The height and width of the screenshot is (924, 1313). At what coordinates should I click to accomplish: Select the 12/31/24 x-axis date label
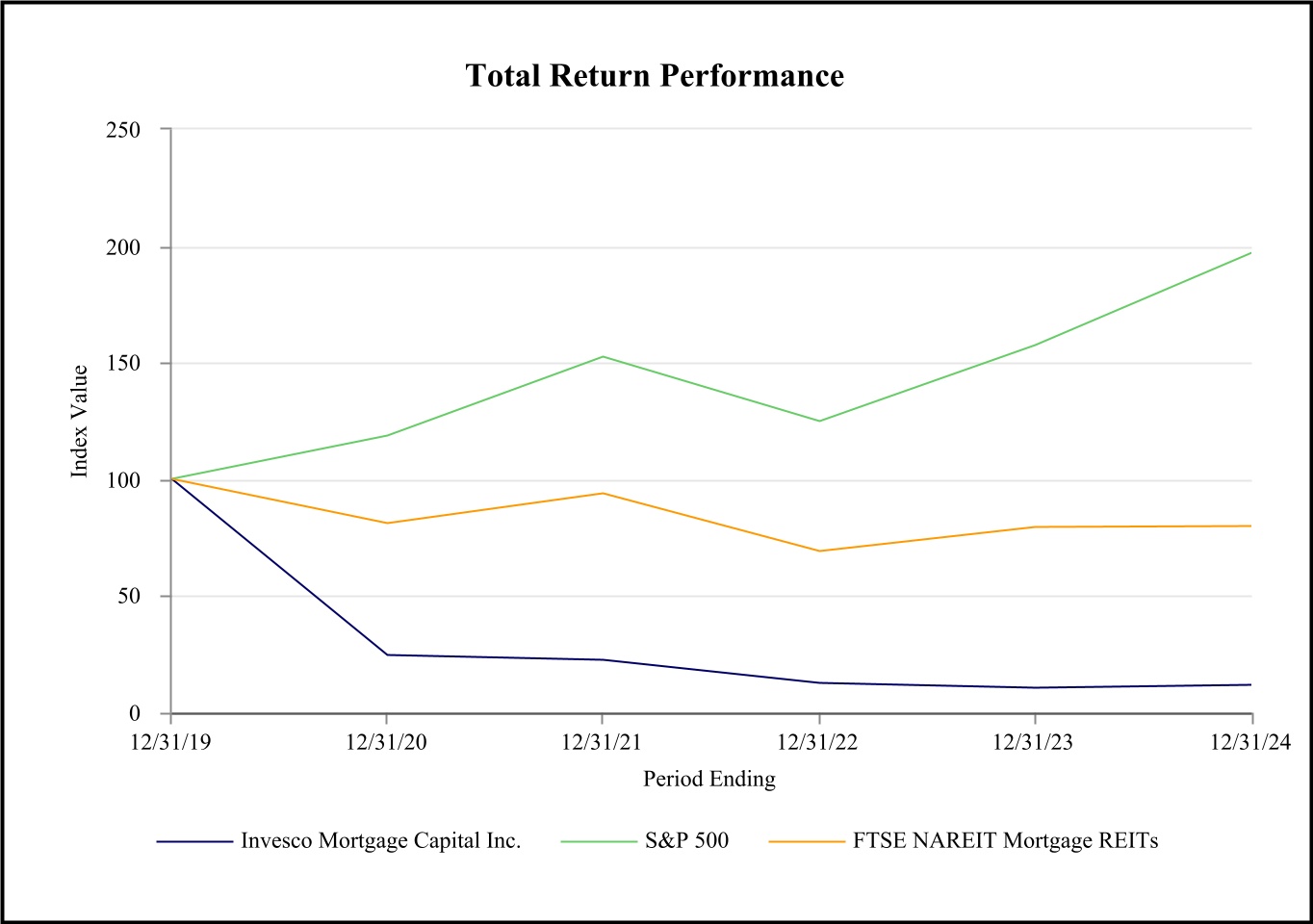click(1249, 742)
